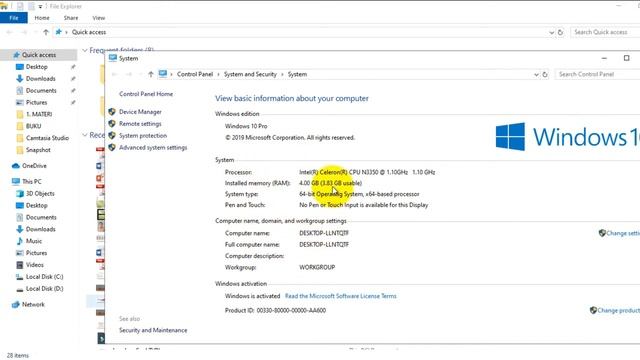This screenshot has height=360, width=640.
Task: Open Local Disk (C:)
Action: pos(44,277)
